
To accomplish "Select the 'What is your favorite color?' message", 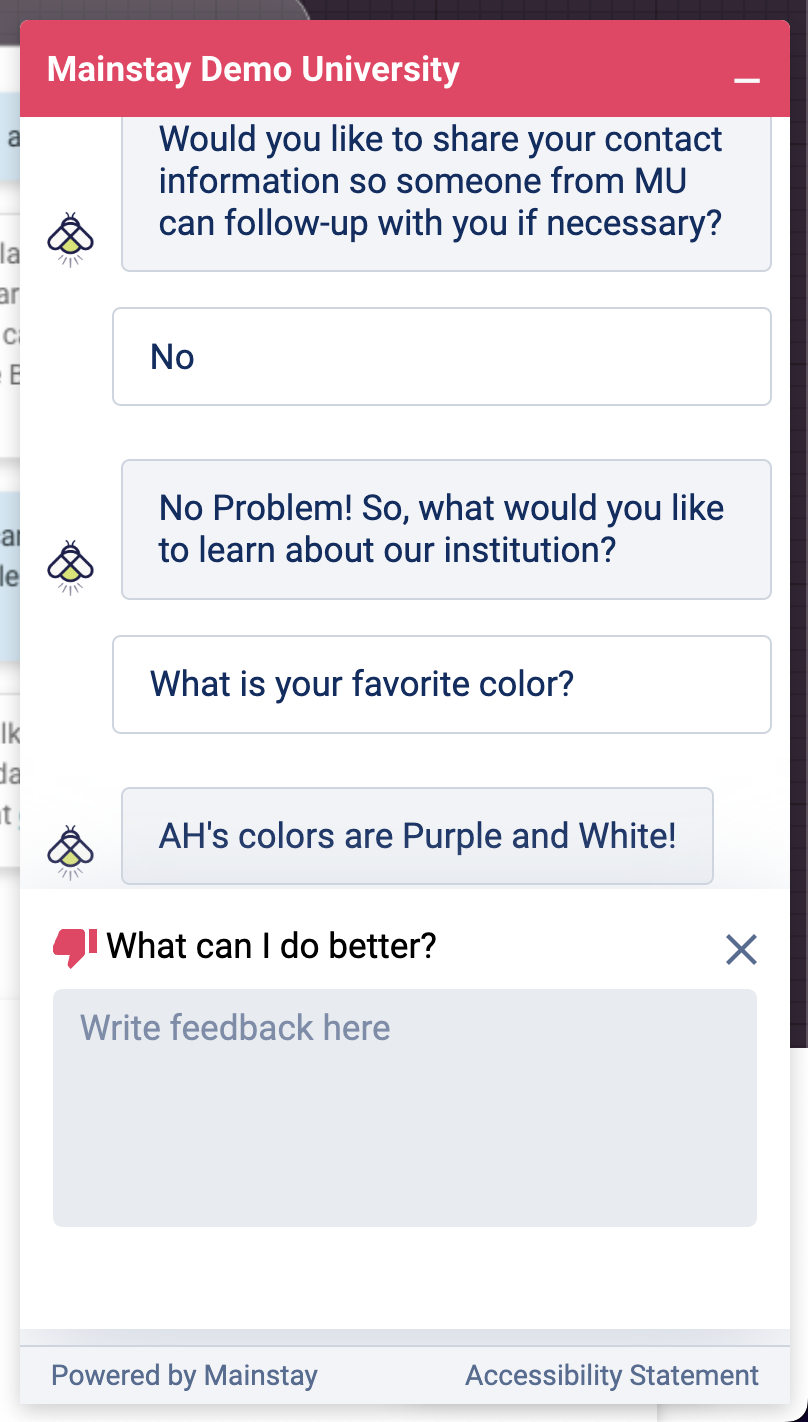I will coord(442,684).
